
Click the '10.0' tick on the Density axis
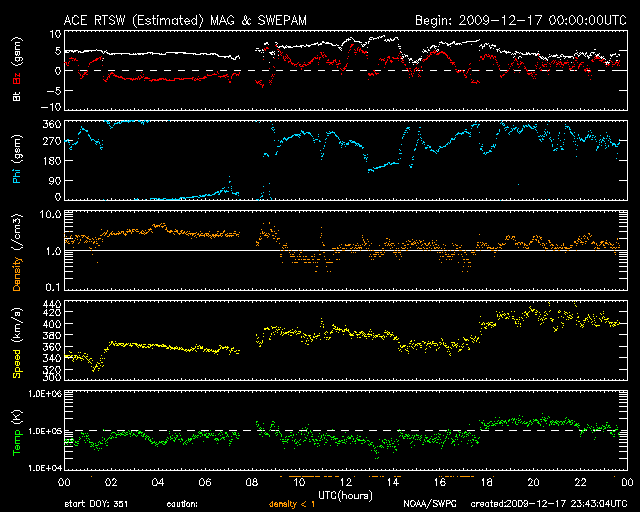coord(51,214)
